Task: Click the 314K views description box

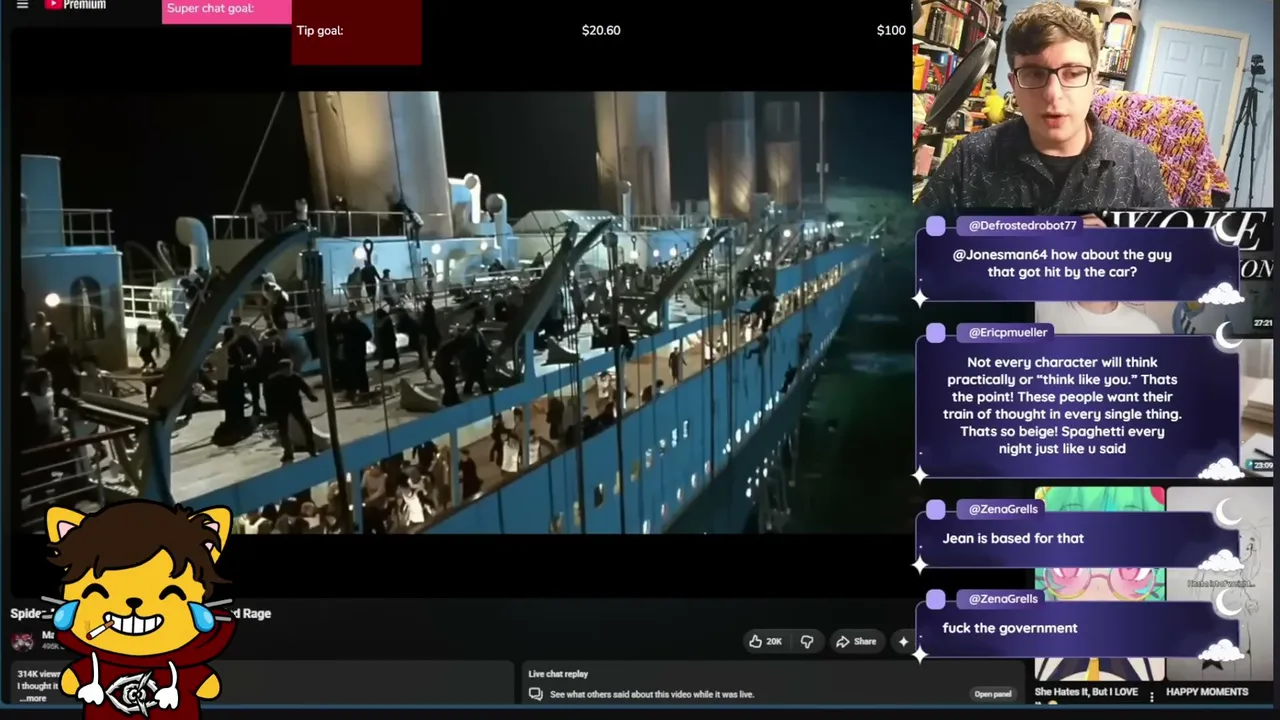Action: click(x=262, y=685)
